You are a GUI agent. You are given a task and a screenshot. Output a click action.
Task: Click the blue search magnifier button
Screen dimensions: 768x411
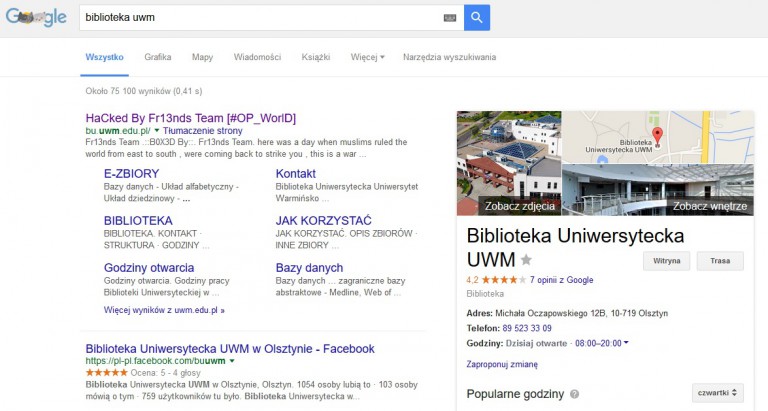tap(477, 17)
